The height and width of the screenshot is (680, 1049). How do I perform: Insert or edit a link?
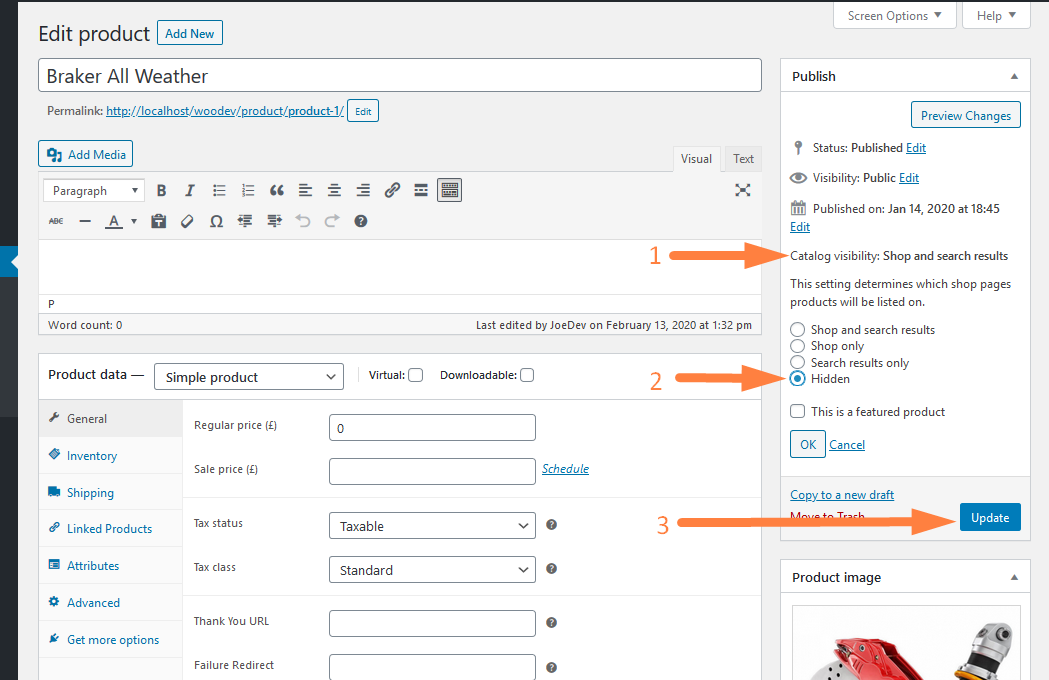(392, 191)
